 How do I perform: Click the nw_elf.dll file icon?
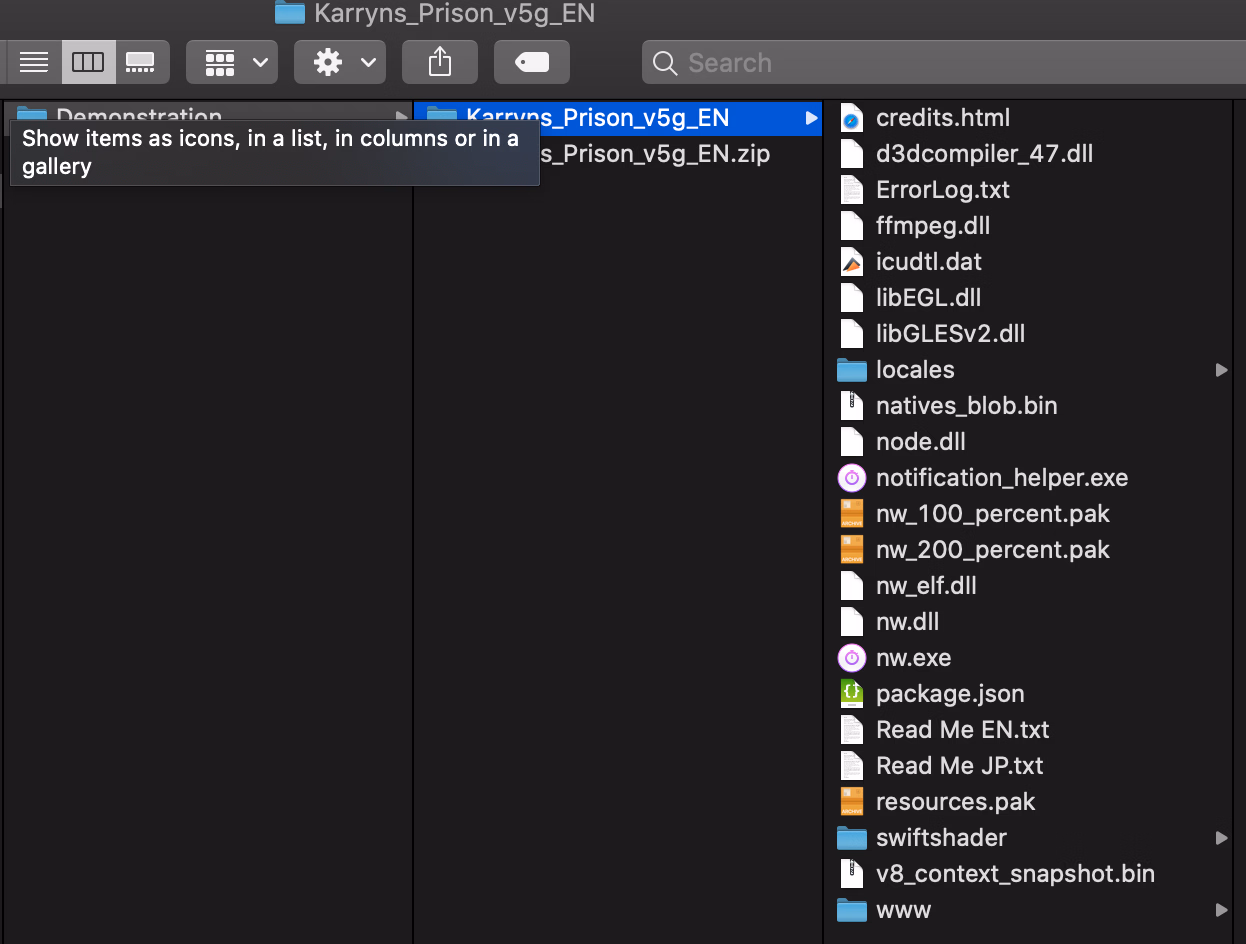[x=852, y=586]
